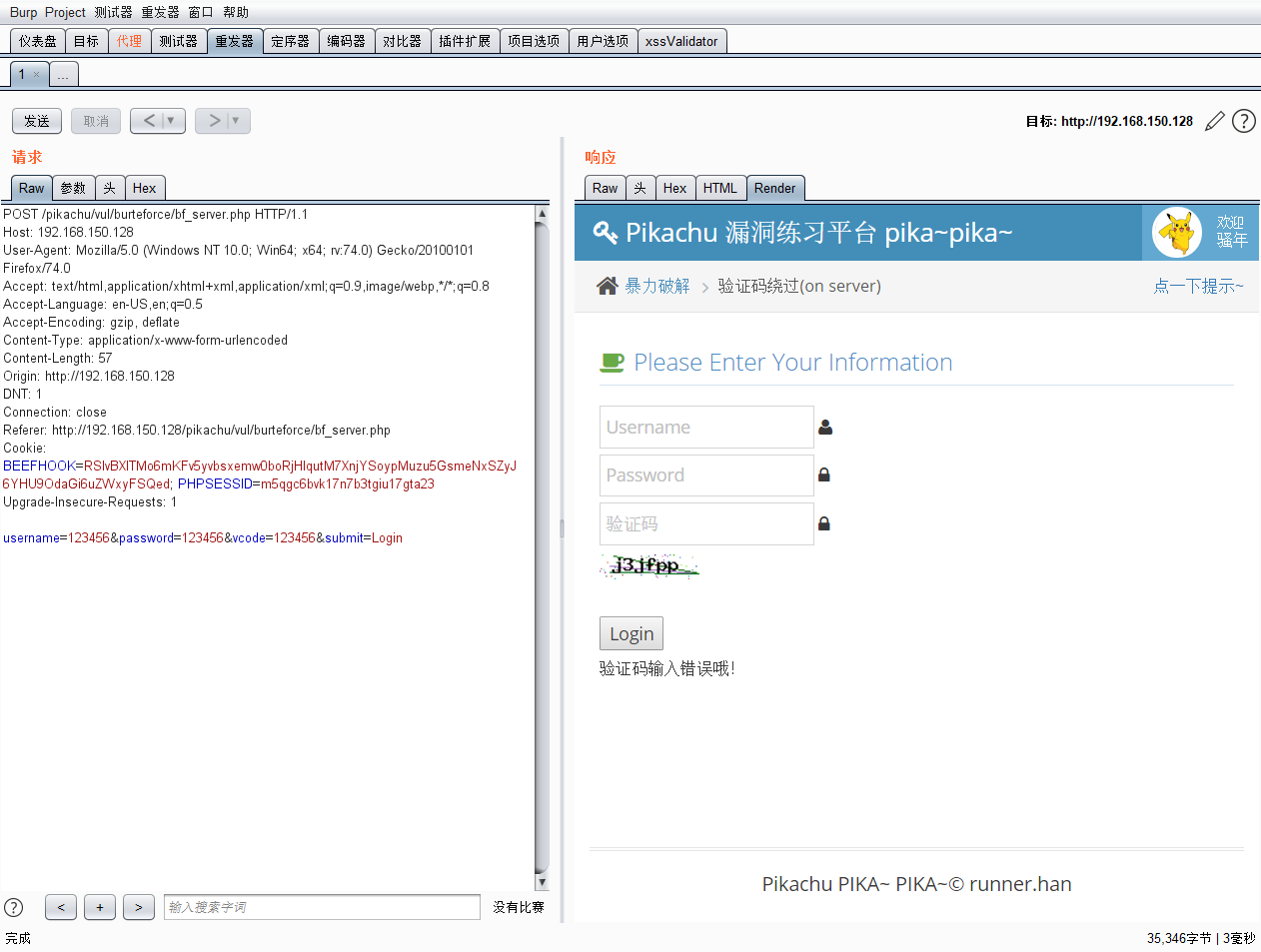Screen dimensions: 1261x952
Task: Click request scrollbar down arrow
Action: tap(542, 882)
